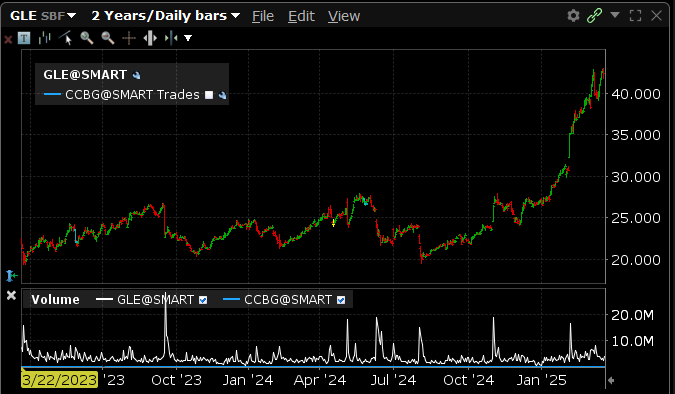Click the CCBG@SMART Trades wrench icon
The width and height of the screenshot is (675, 394).
pyautogui.click(x=222, y=95)
